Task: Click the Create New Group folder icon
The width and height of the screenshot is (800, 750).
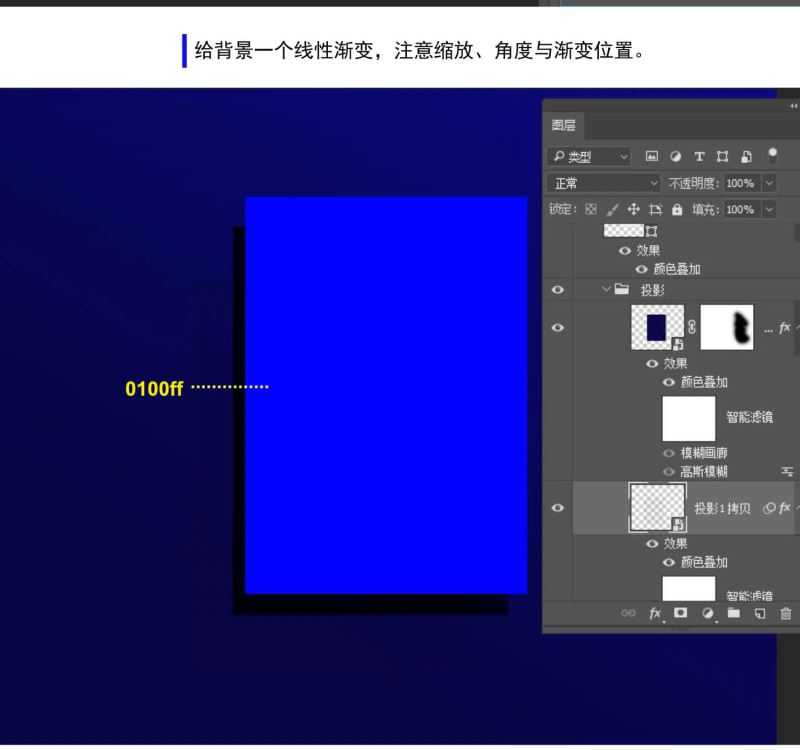Action: point(733,613)
